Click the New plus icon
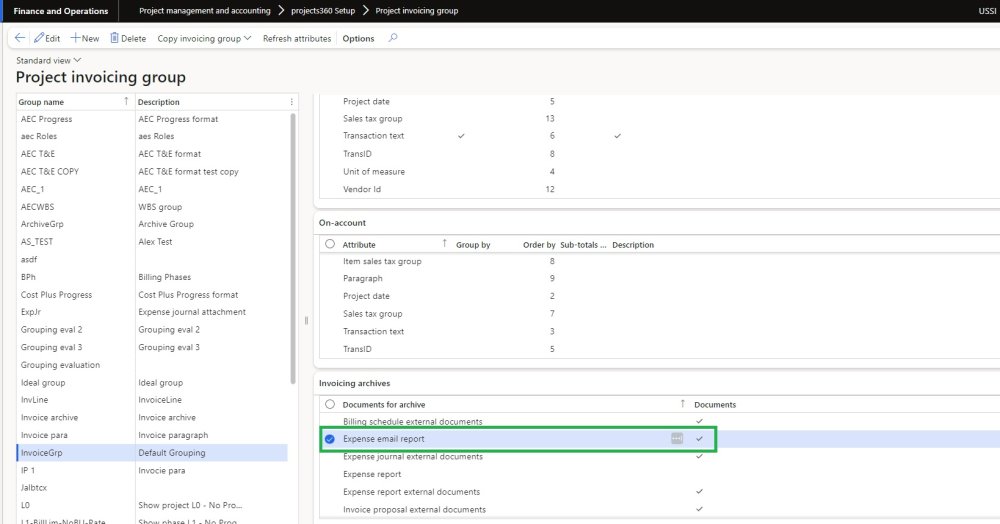 [x=76, y=38]
